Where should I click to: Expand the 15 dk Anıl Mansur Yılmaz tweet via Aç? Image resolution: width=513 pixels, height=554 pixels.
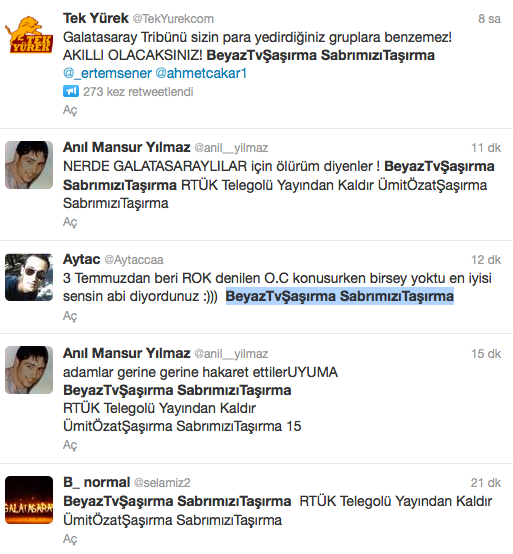point(70,445)
